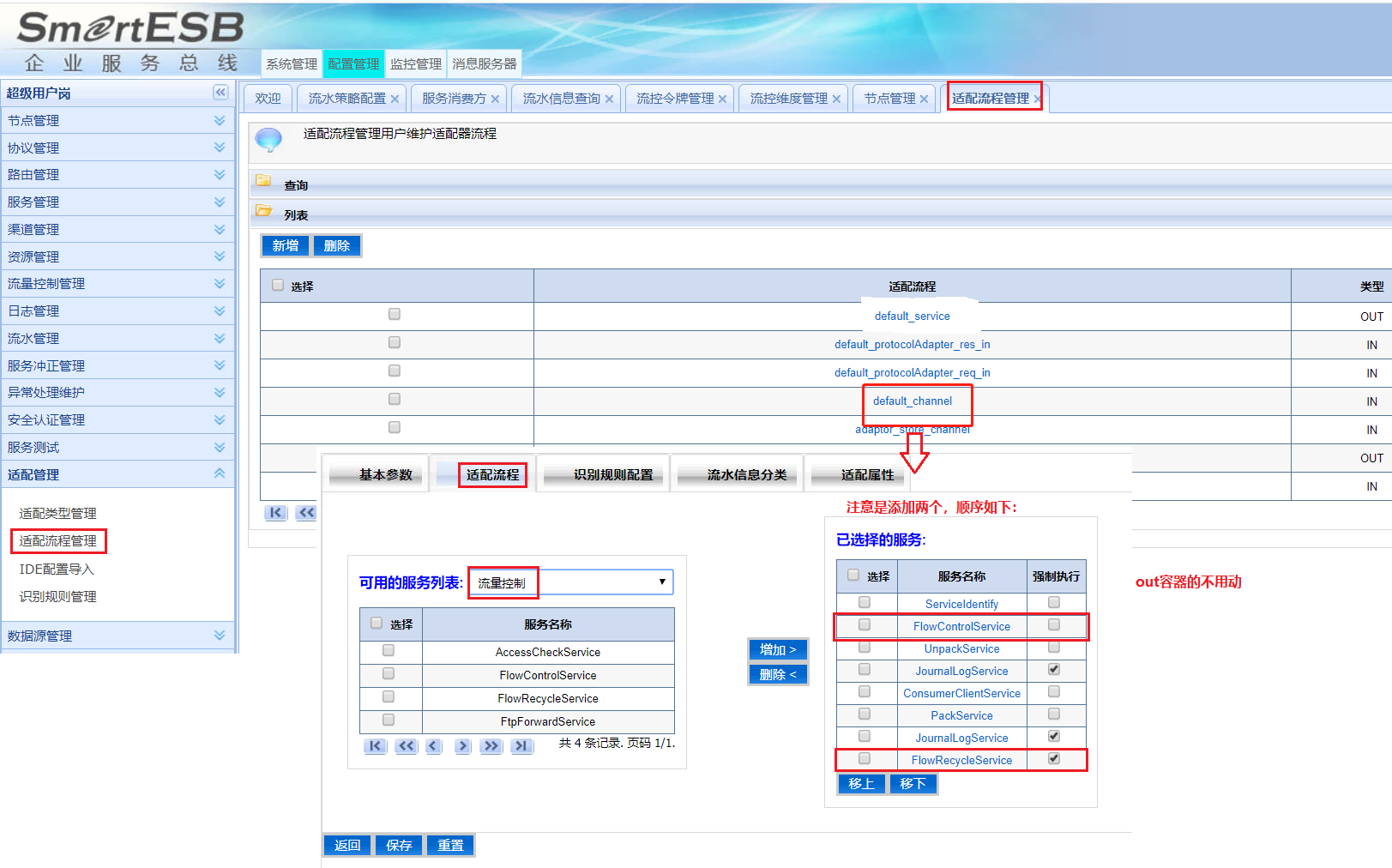Screen dimensions: 1392x868
Task: Tick the AccessCheckService checkbox
Action: point(389,651)
